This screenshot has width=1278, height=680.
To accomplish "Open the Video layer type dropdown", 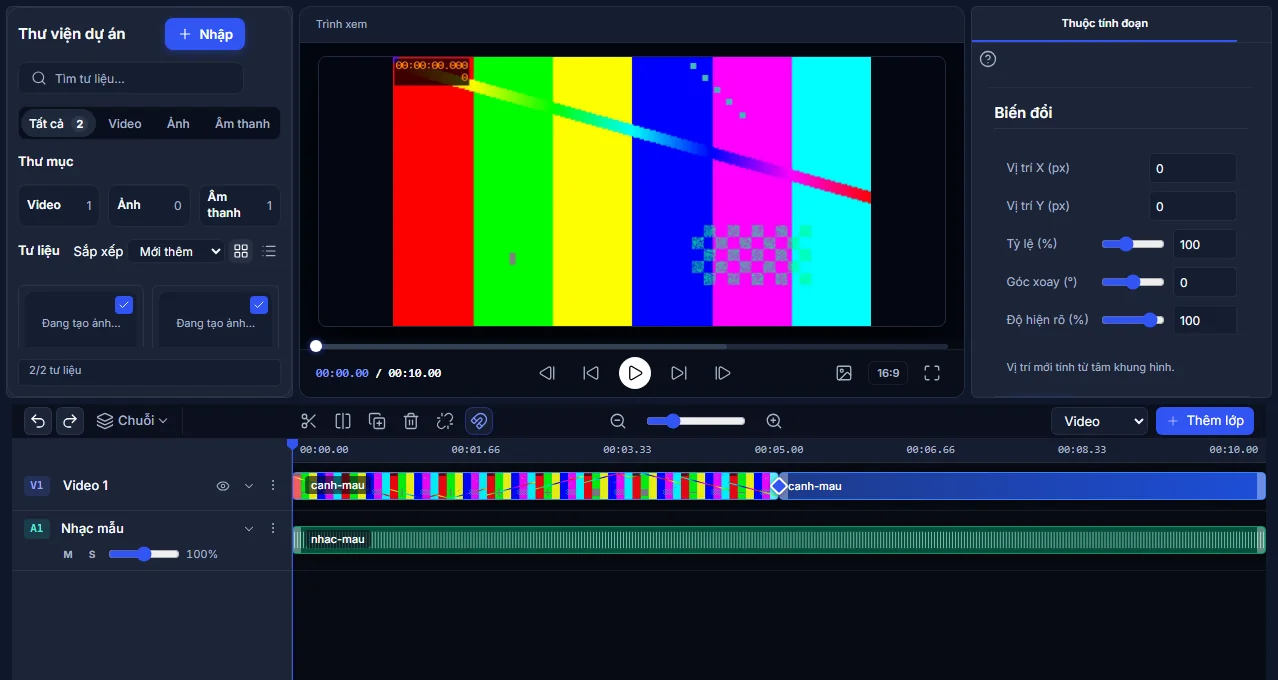I will pos(1099,421).
